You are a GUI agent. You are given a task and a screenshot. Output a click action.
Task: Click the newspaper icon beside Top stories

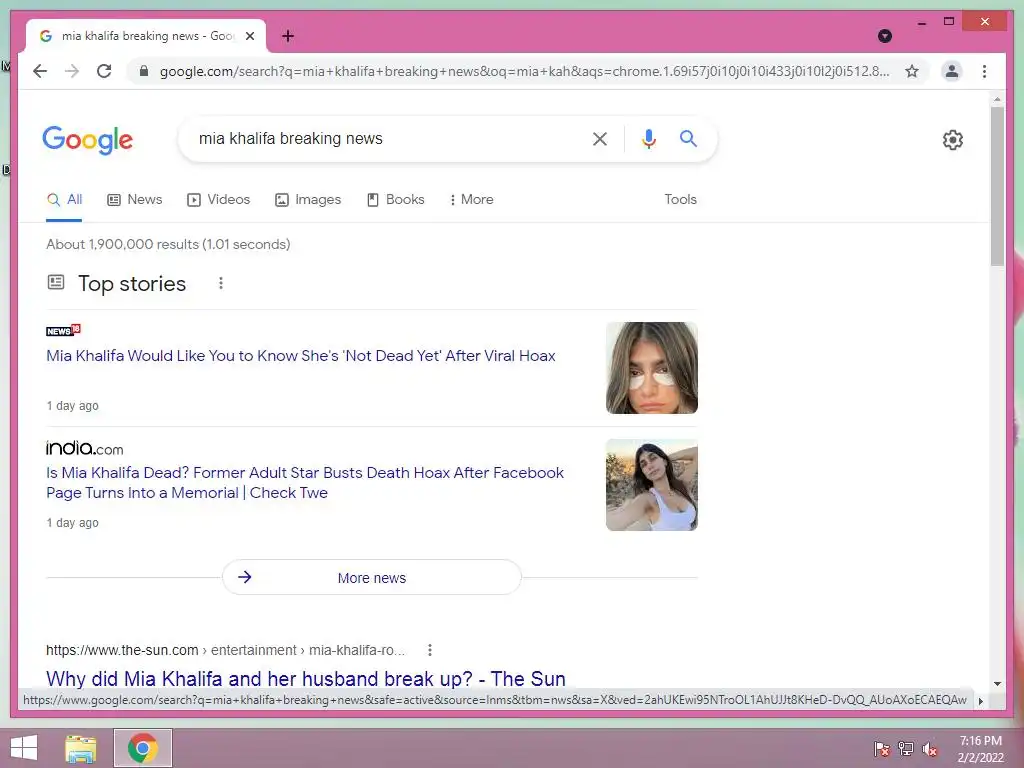coord(56,282)
